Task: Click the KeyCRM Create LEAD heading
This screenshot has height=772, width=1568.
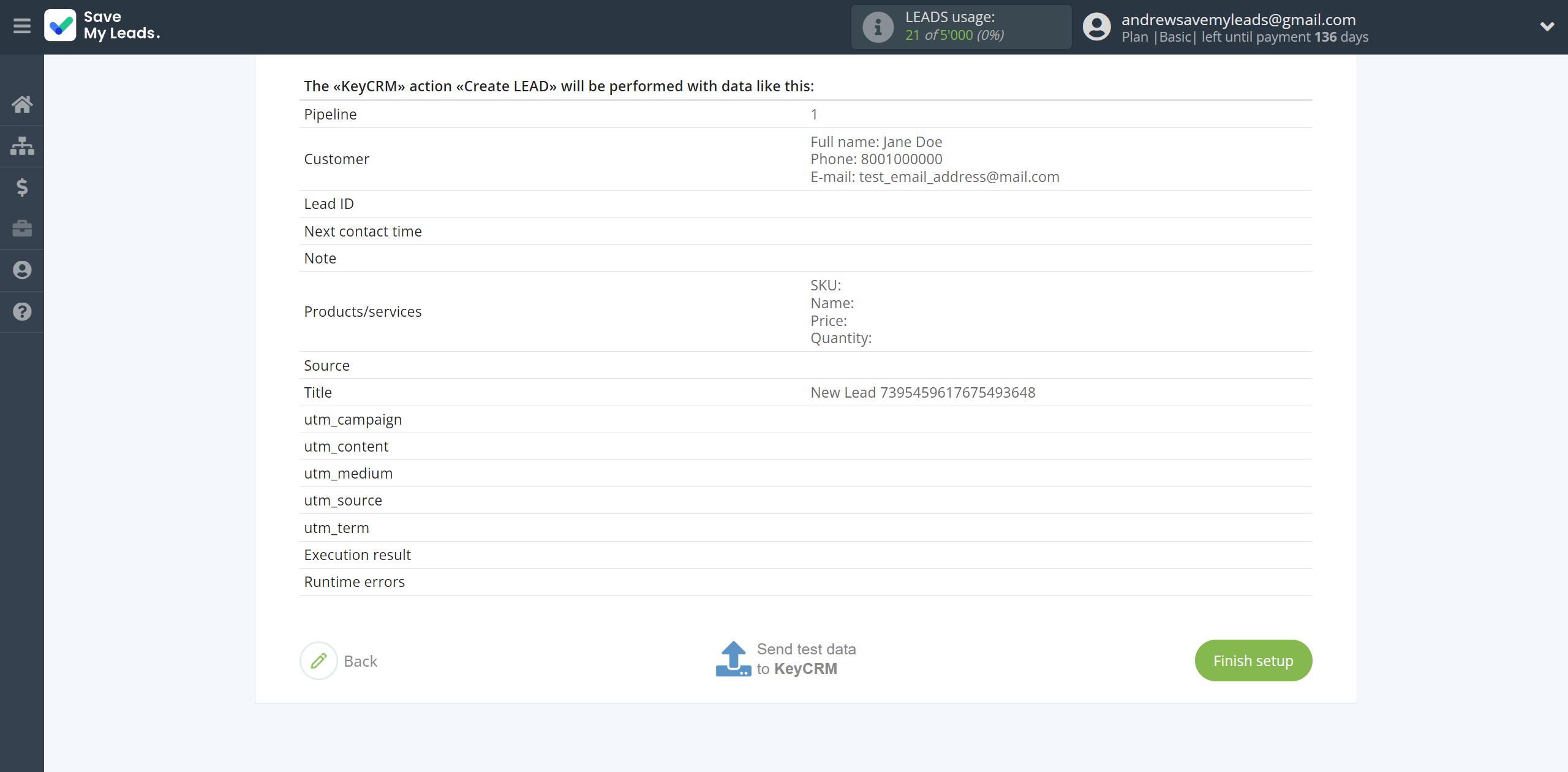Action: (559, 86)
